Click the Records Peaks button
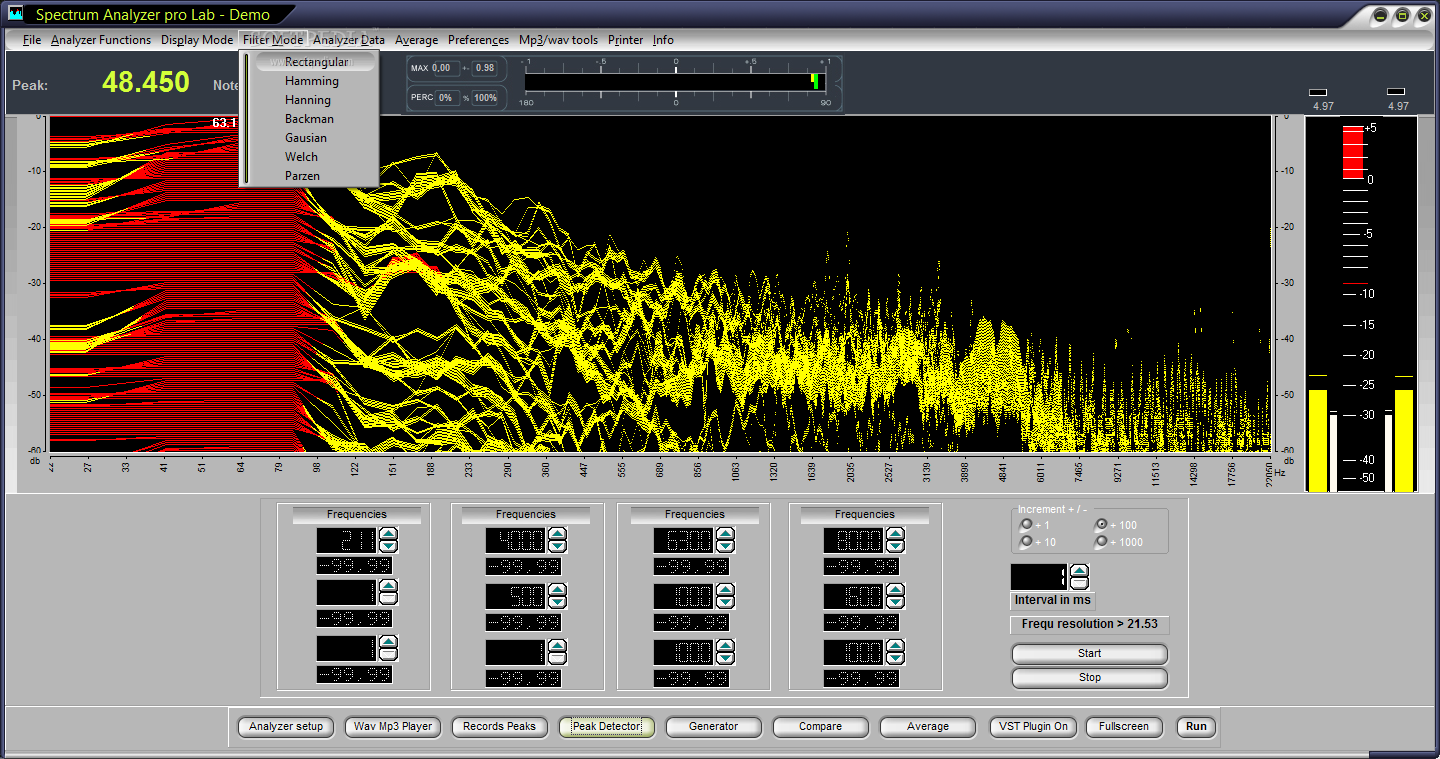Screen dimensions: 1440x759 pos(499,727)
